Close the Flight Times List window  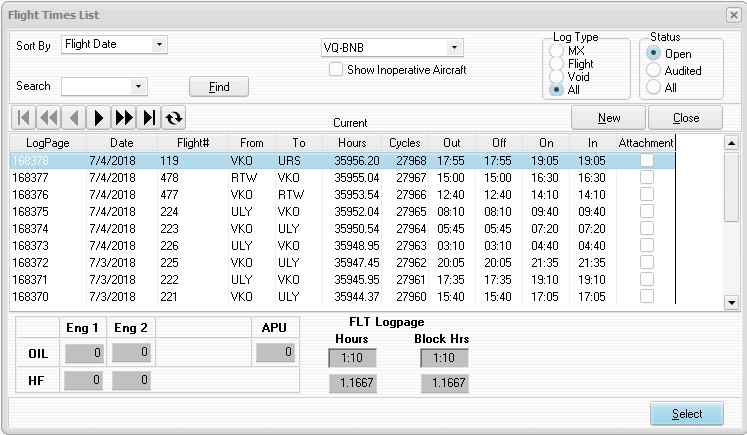point(734,15)
